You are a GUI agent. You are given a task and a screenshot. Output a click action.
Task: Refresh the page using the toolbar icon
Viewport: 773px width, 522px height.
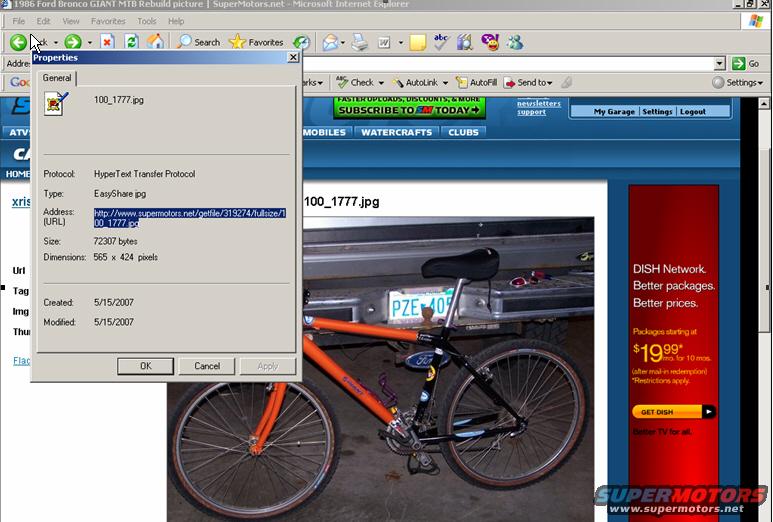tap(131, 42)
